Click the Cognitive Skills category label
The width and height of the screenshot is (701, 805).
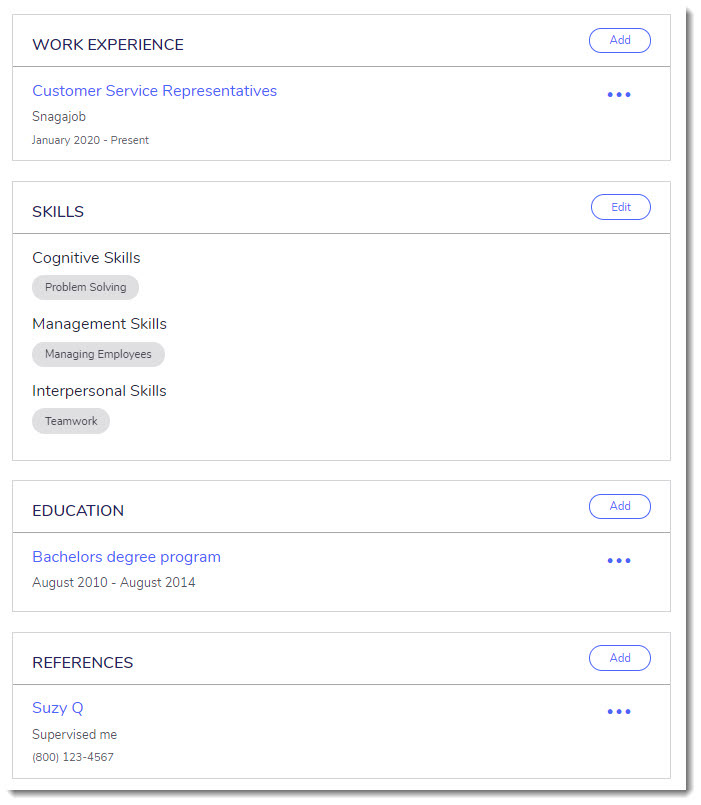(86, 258)
